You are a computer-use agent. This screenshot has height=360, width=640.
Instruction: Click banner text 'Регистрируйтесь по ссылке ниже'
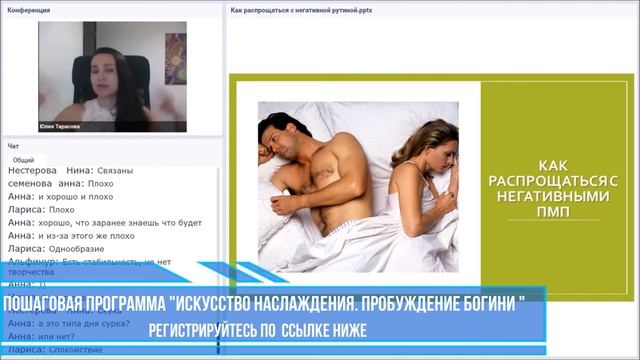click(258, 331)
